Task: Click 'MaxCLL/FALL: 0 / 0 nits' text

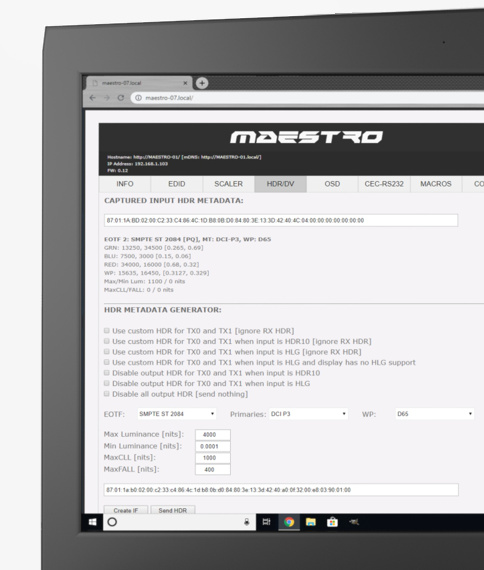Action: [139, 290]
